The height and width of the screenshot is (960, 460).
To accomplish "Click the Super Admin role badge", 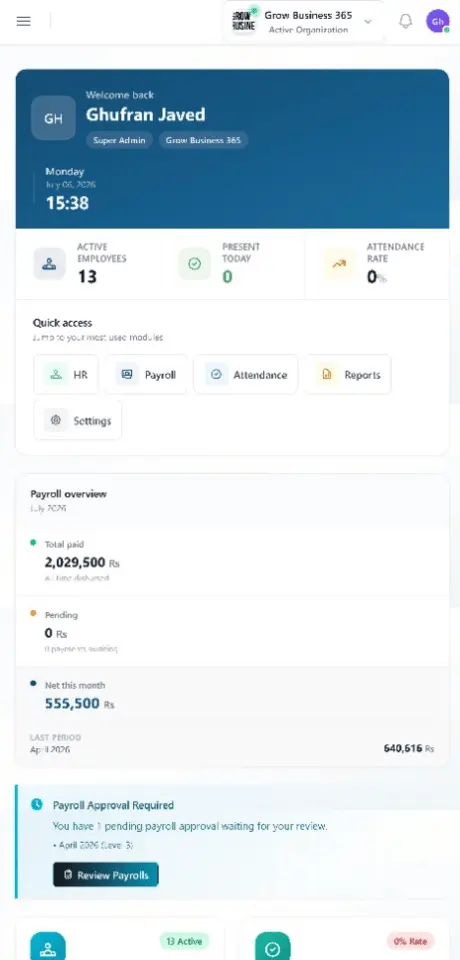I will coord(119,140).
